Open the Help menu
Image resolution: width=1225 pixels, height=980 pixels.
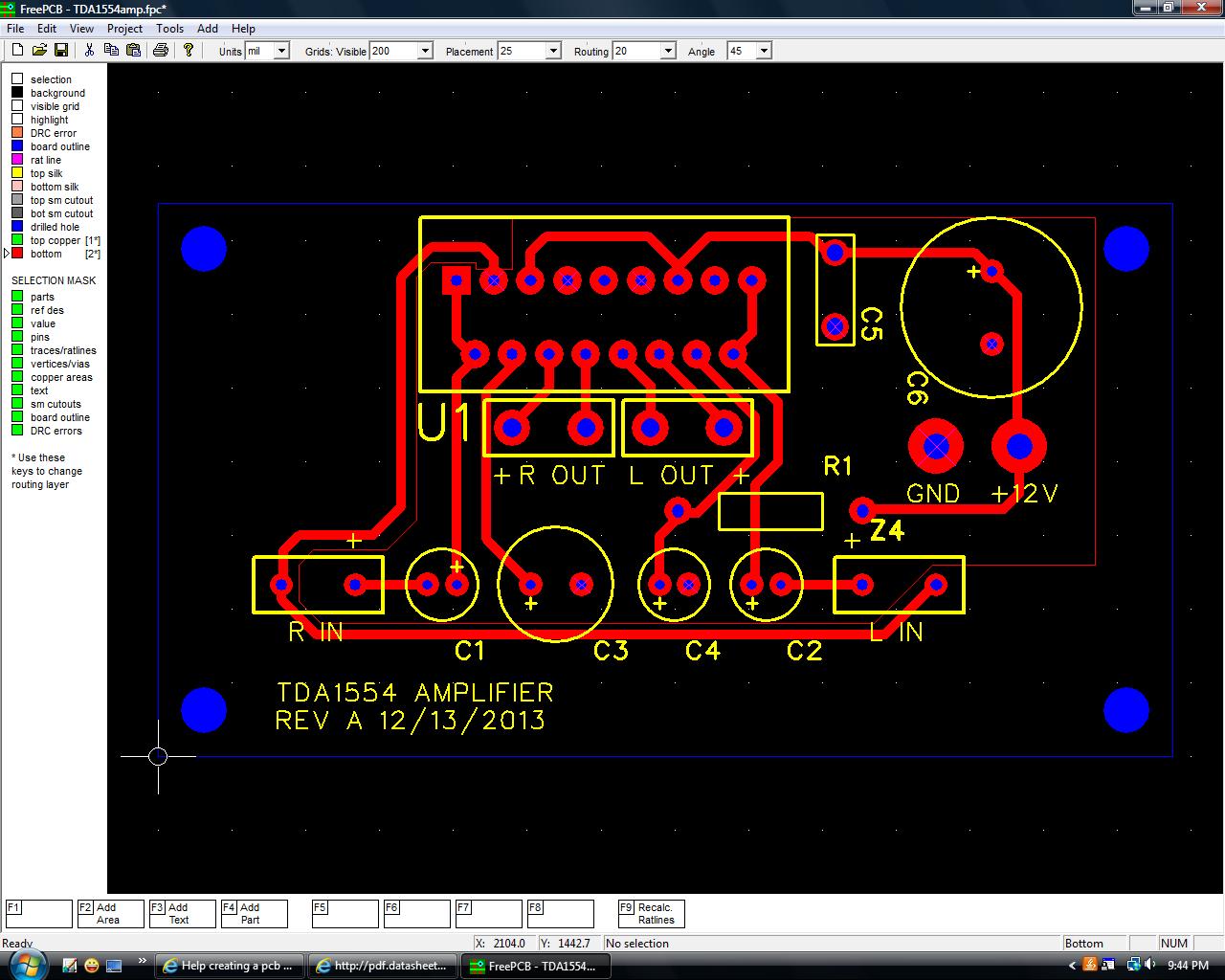243,29
